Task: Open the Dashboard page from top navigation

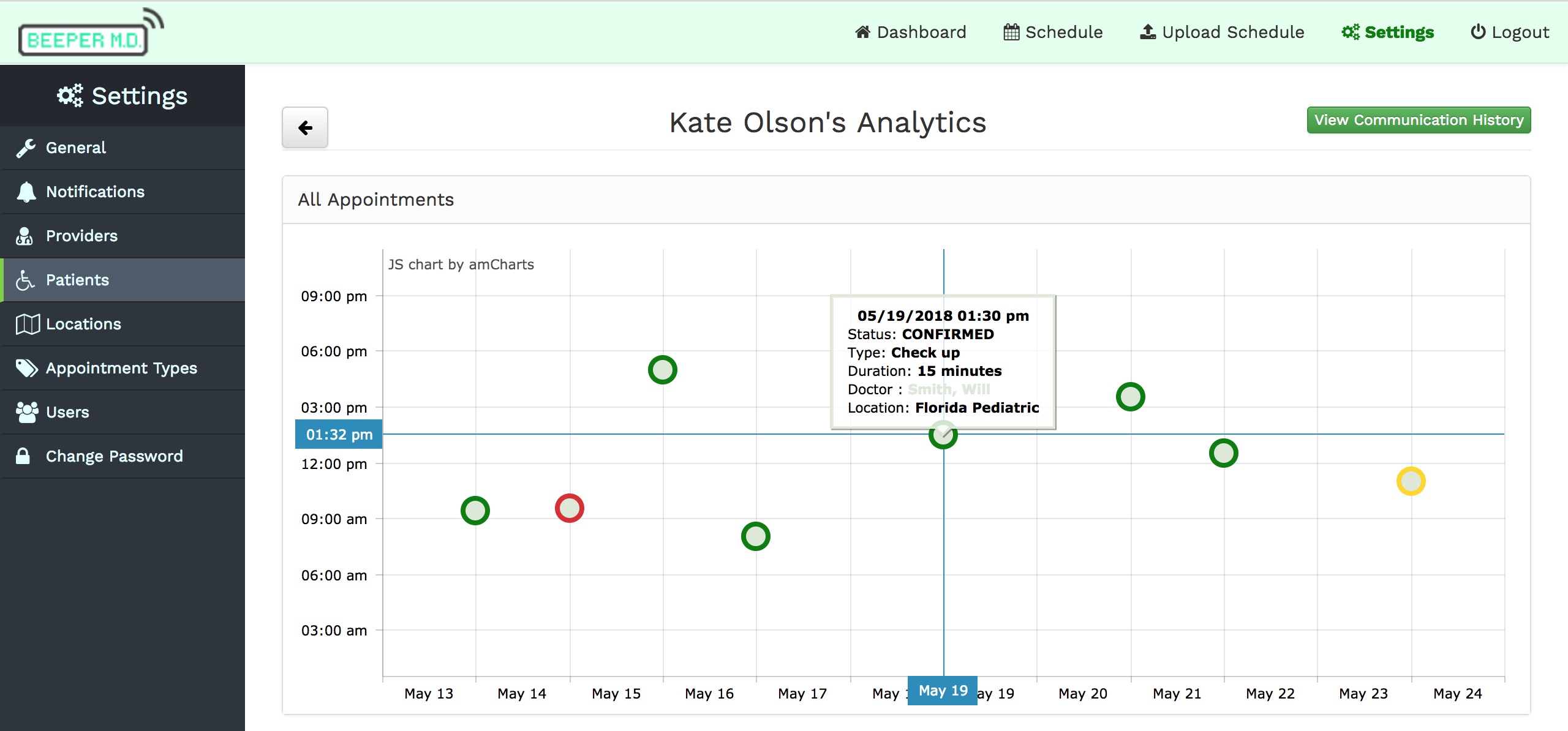Action: (x=910, y=32)
